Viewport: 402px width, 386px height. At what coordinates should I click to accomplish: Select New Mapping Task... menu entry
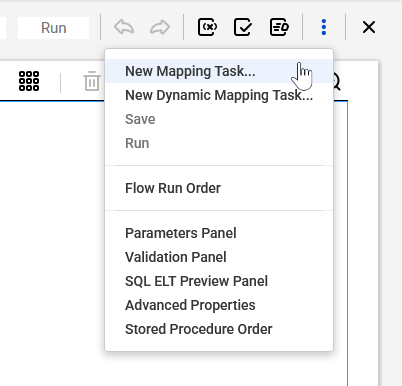219,71
